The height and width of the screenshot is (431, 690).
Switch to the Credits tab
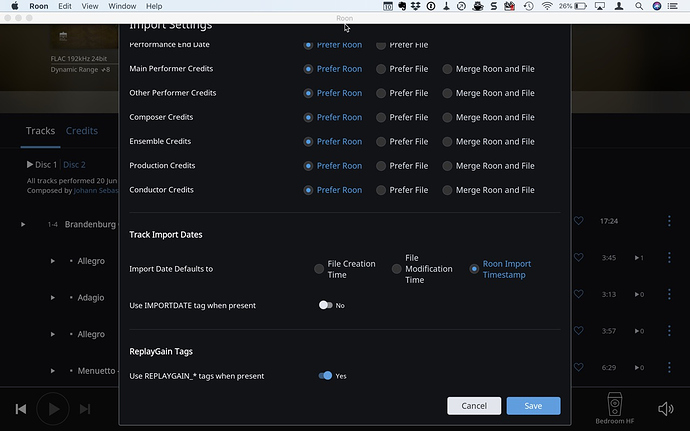pos(82,131)
